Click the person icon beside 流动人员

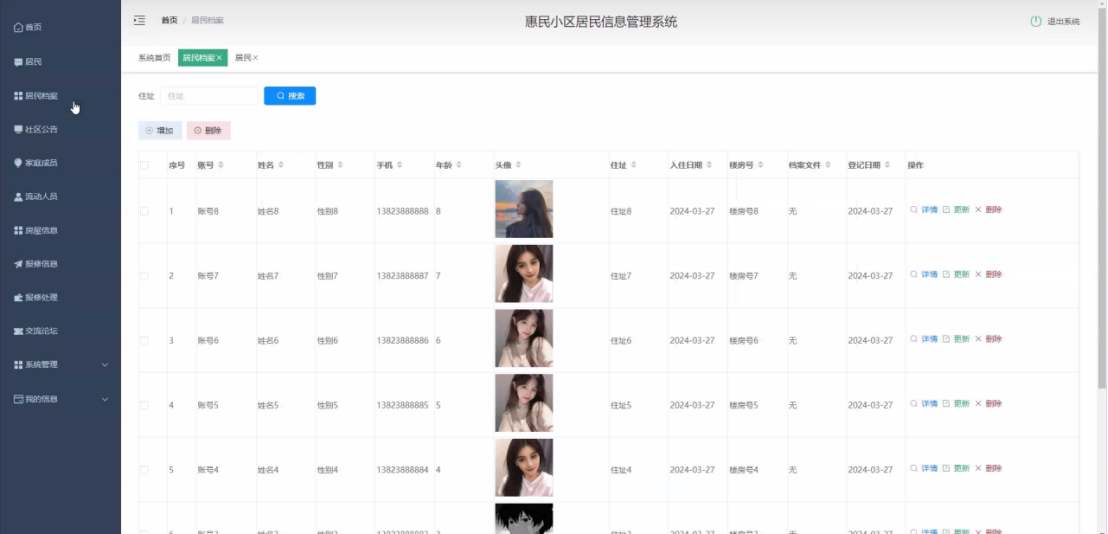coord(18,196)
